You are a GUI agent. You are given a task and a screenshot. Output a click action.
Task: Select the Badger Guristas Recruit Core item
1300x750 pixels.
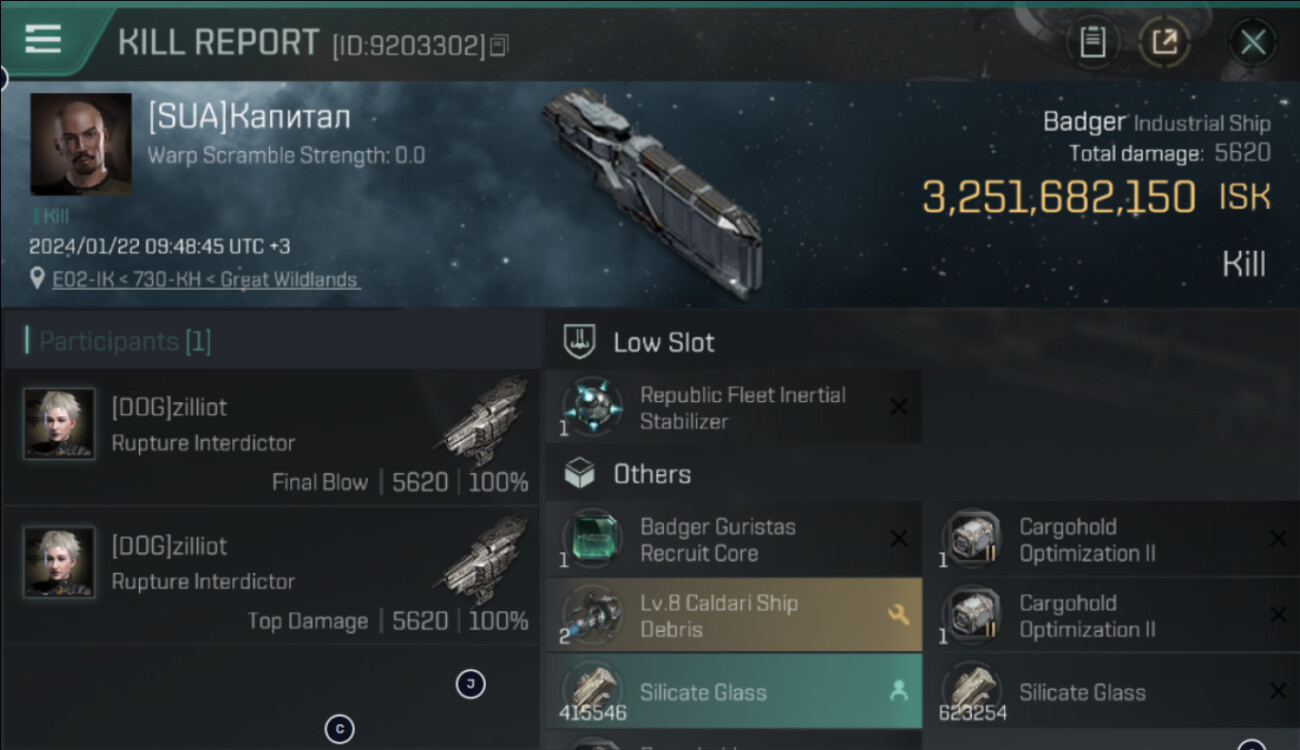click(x=718, y=540)
